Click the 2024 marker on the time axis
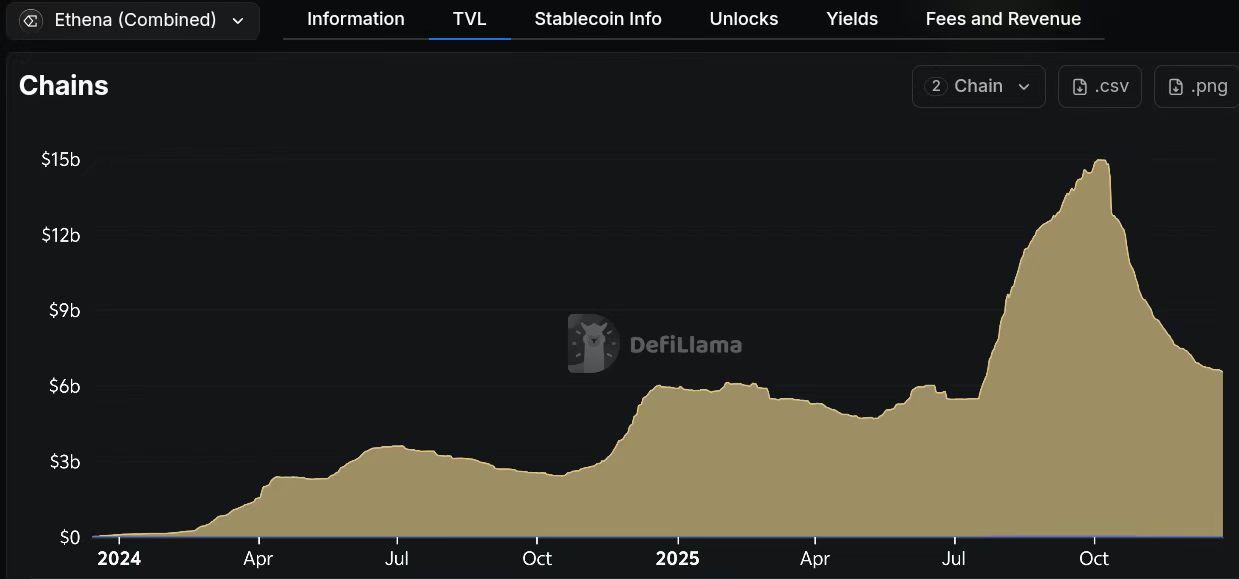Image resolution: width=1239 pixels, height=579 pixels. click(119, 558)
